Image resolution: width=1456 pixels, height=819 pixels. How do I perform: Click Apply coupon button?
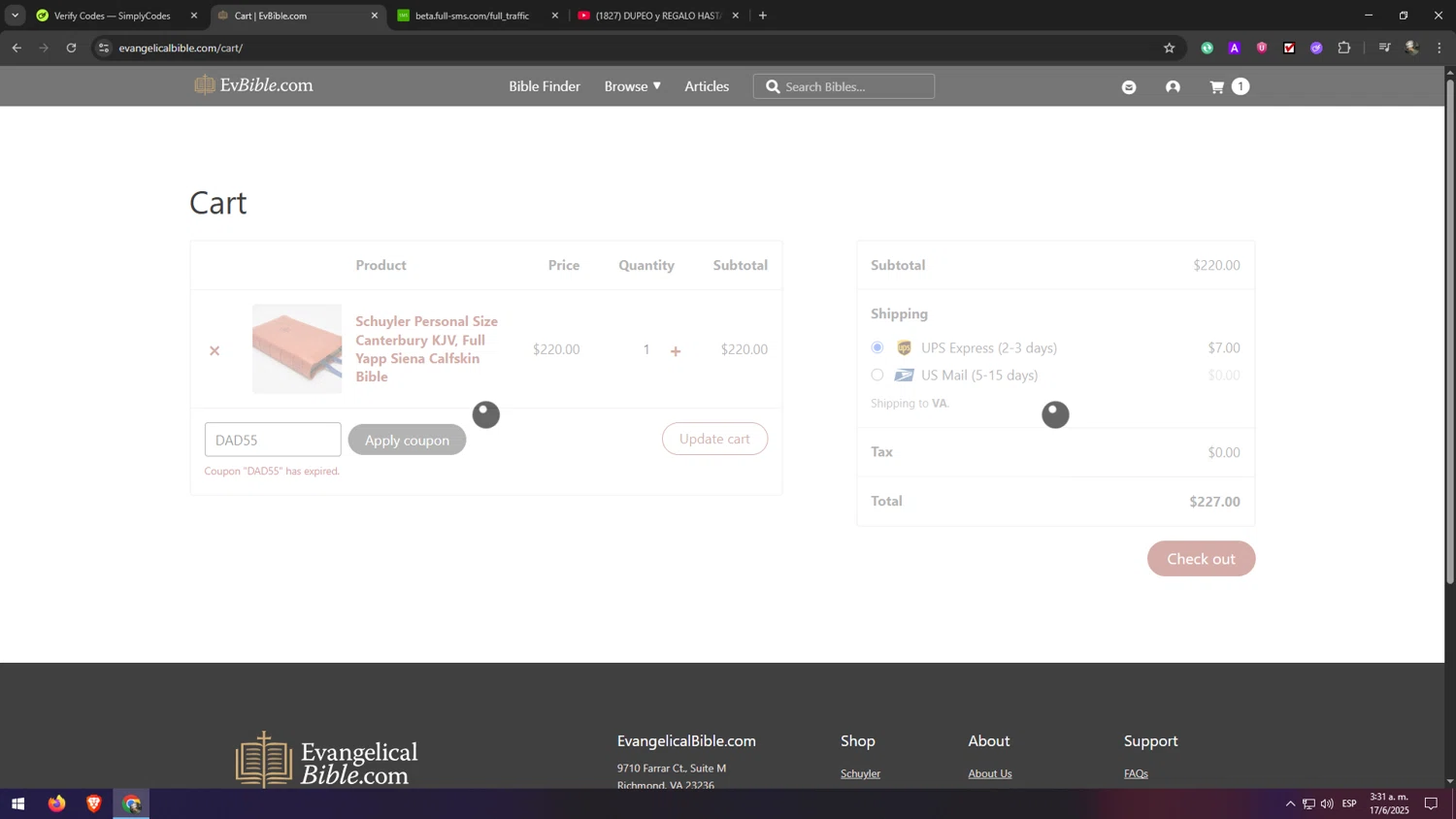pyautogui.click(x=407, y=440)
